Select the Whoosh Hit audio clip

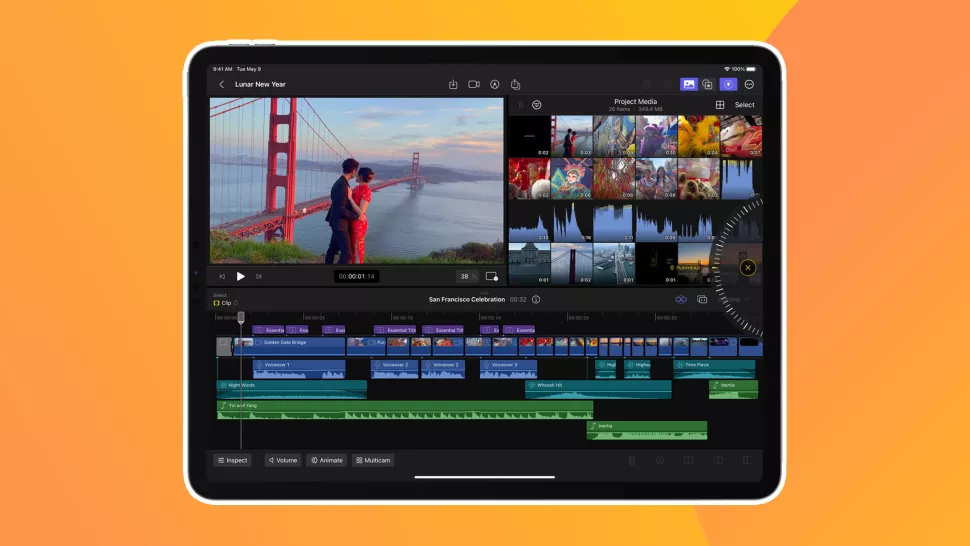pos(598,390)
